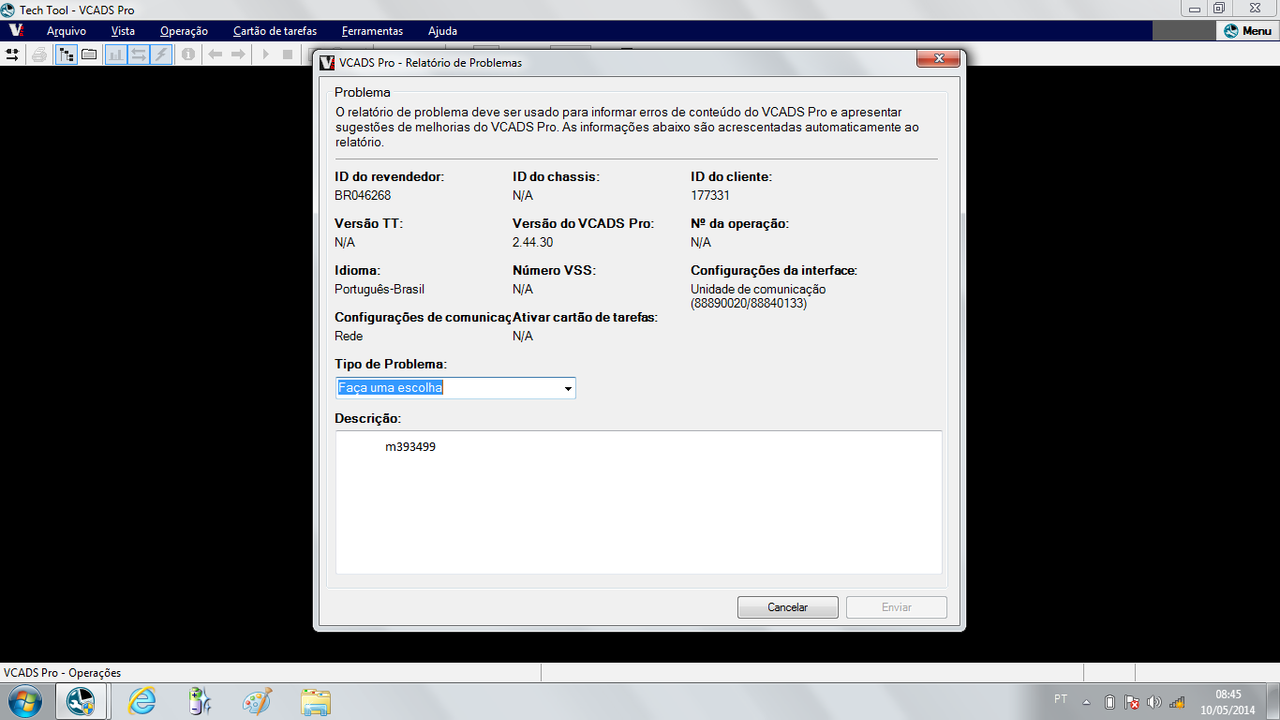1280x720 pixels.
Task: Click the grayed printer toolbar icon
Action: coord(40,54)
